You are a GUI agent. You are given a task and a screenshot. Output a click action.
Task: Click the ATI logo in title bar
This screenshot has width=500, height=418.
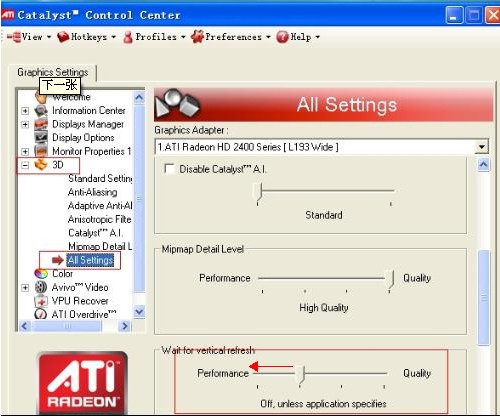pyautogui.click(x=8, y=15)
